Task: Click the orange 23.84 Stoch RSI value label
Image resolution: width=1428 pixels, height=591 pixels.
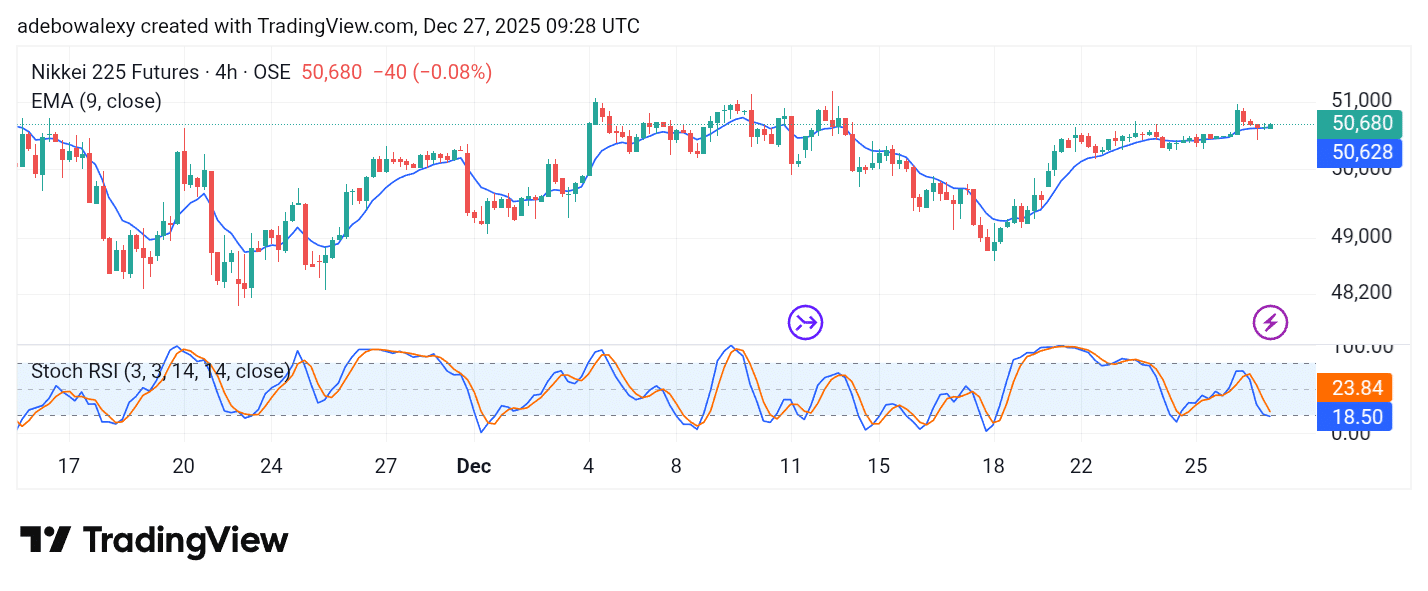Action: click(1356, 388)
